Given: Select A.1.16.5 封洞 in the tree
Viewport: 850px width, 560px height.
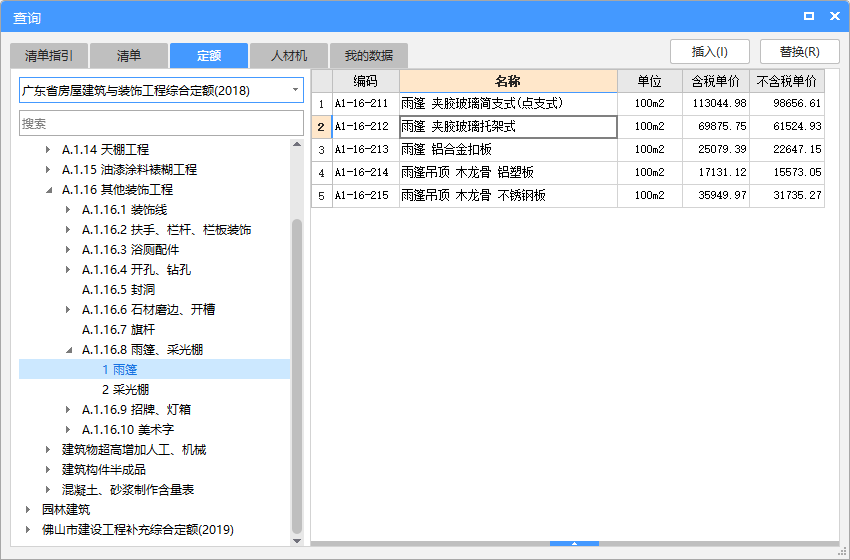Looking at the screenshot, I should click(x=119, y=289).
